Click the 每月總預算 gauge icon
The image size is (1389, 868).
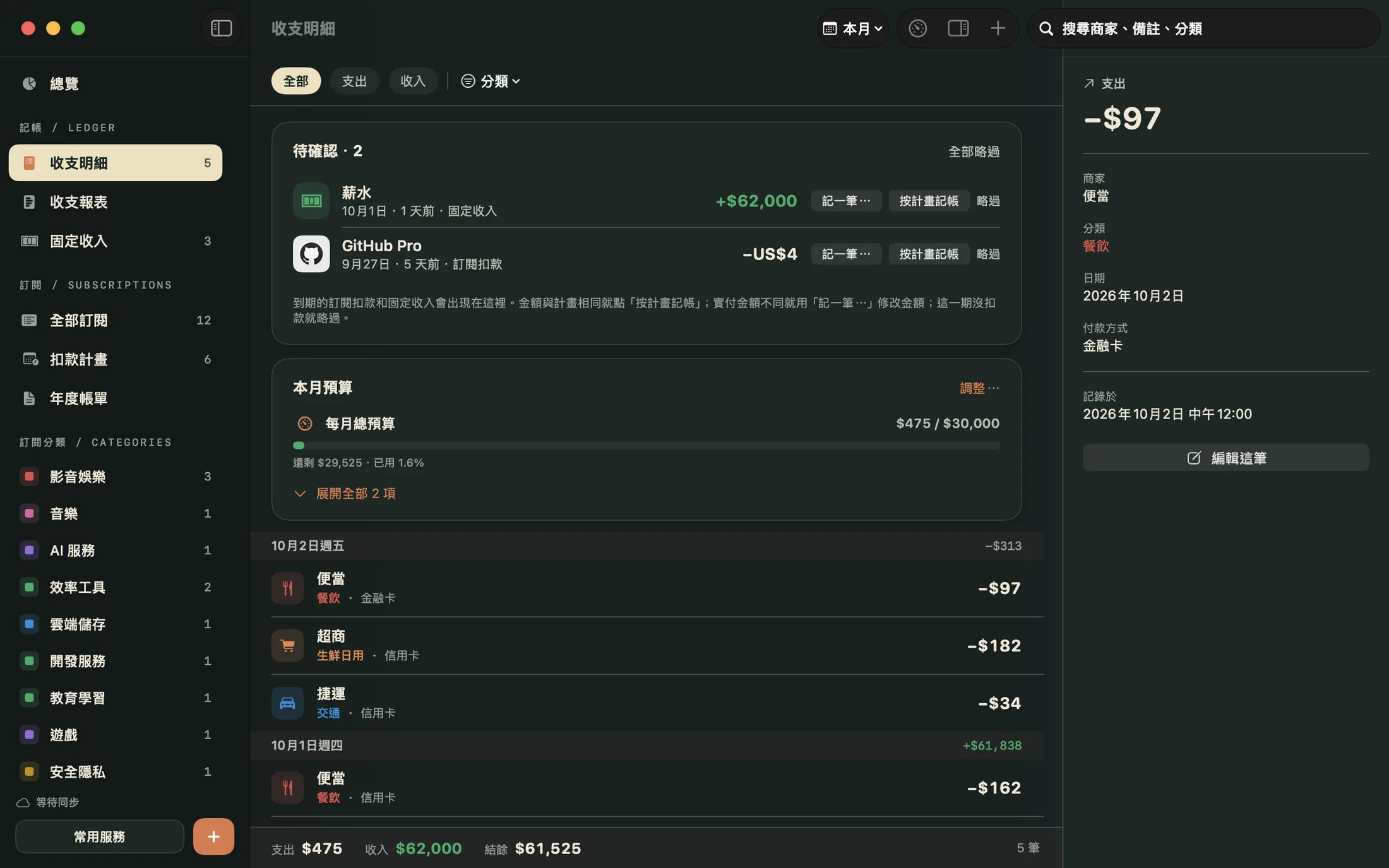(x=305, y=424)
